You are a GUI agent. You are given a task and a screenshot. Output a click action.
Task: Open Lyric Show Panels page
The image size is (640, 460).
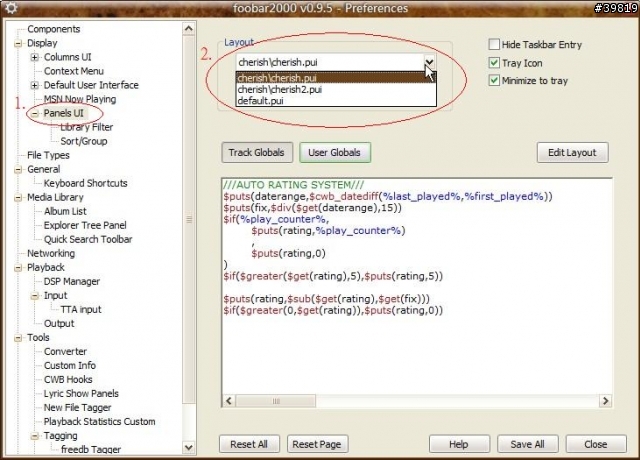coord(81,393)
